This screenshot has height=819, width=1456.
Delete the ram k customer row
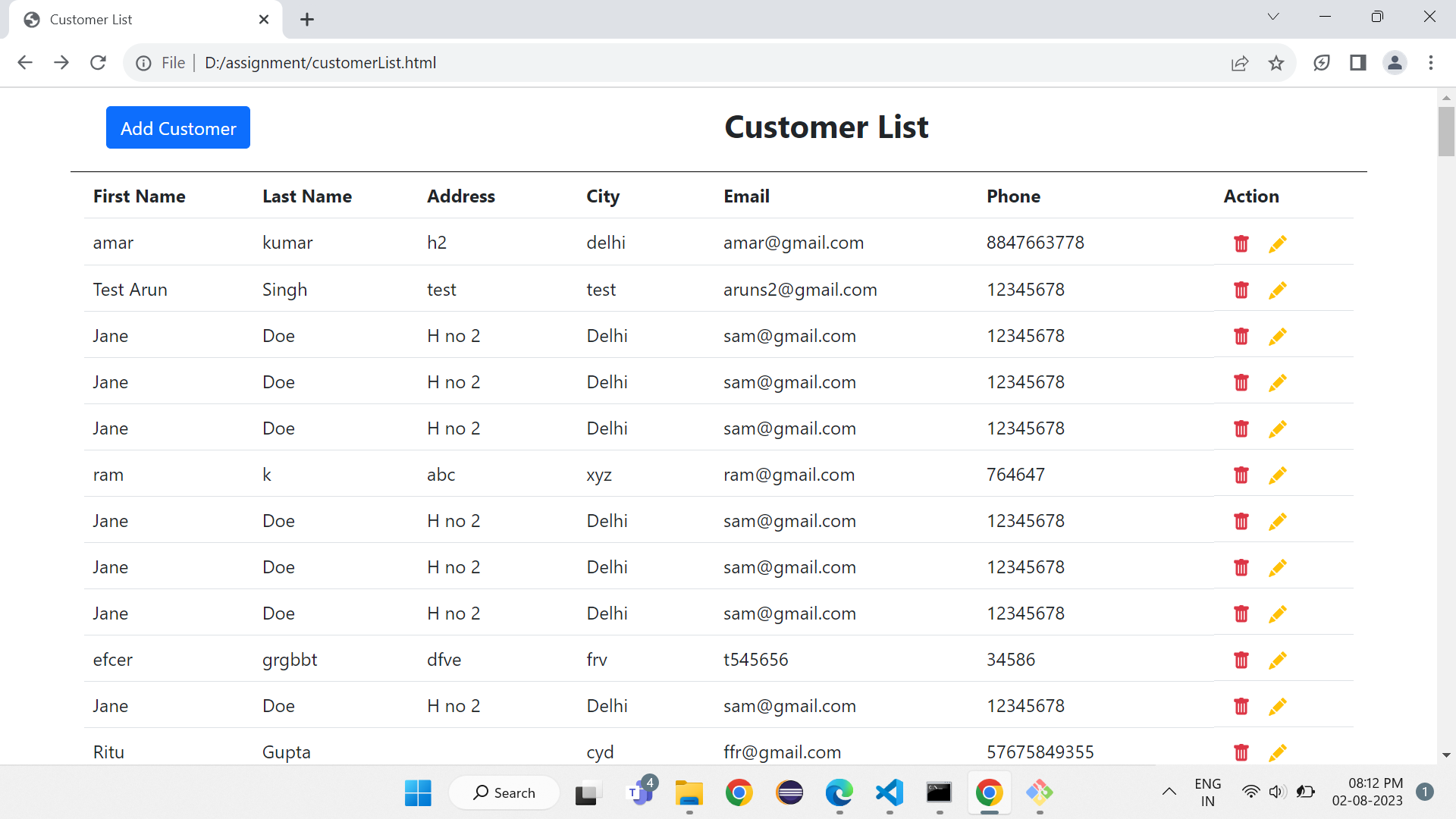pos(1241,475)
